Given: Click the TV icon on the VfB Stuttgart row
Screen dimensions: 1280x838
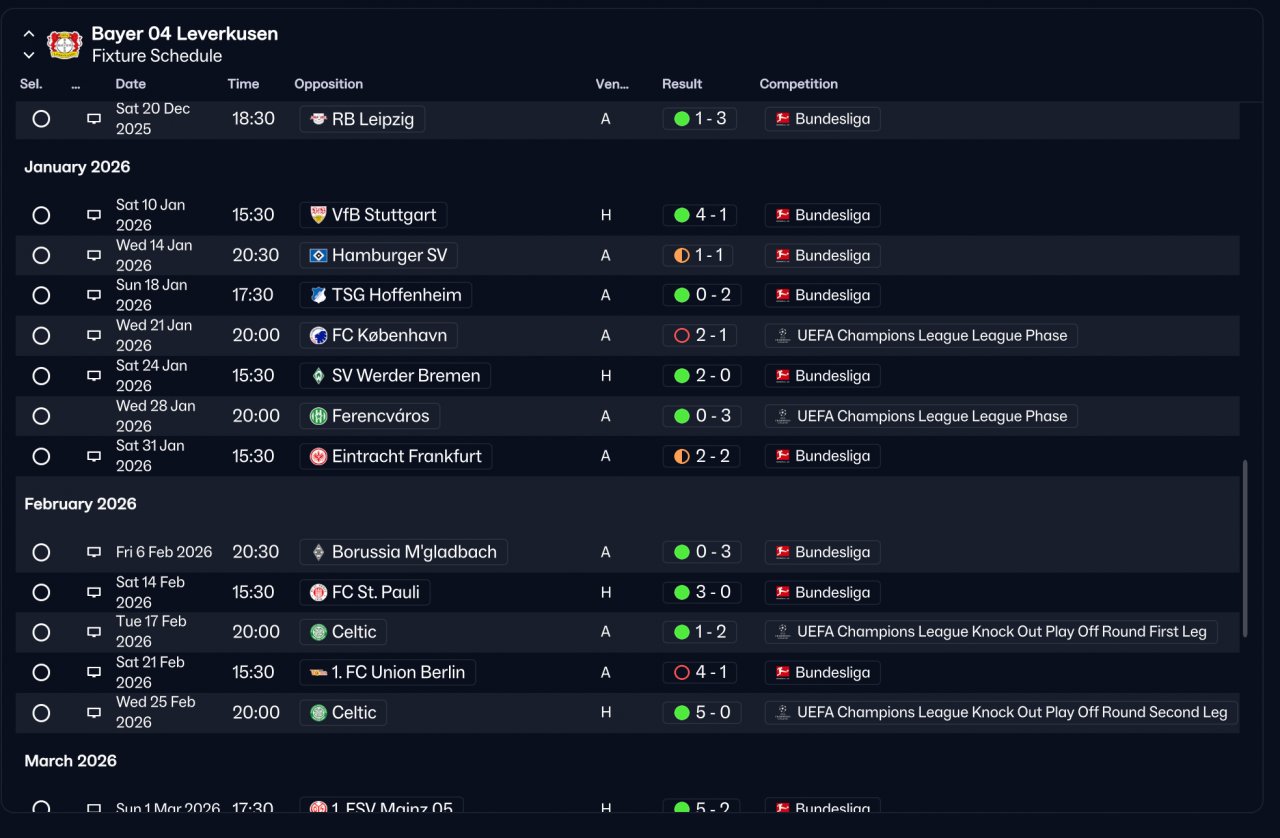Looking at the screenshot, I should (x=94, y=215).
